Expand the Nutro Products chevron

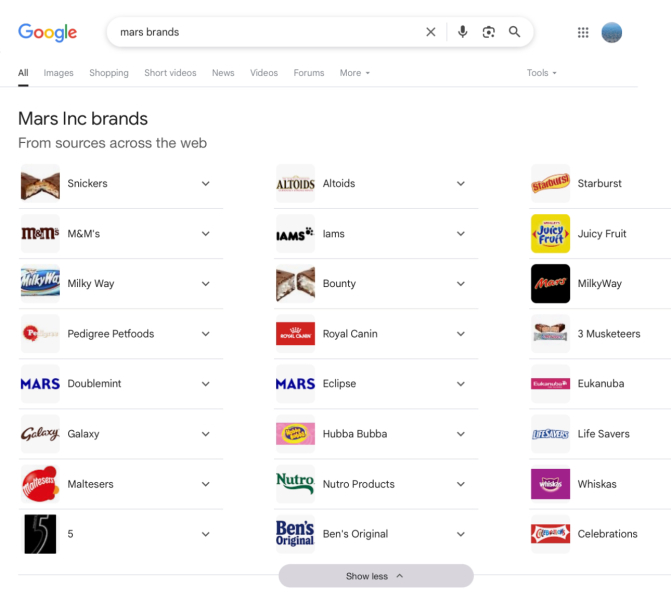[460, 484]
